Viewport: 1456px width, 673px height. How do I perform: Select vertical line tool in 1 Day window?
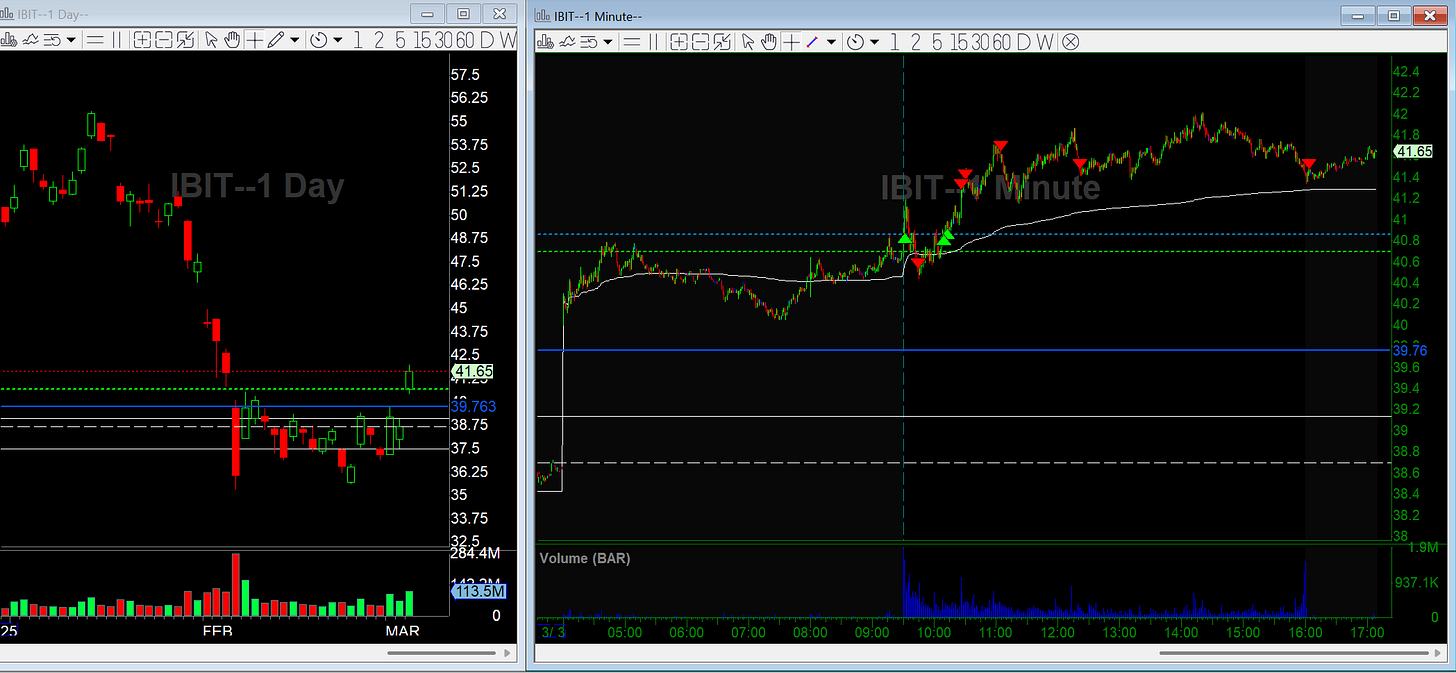[x=116, y=40]
